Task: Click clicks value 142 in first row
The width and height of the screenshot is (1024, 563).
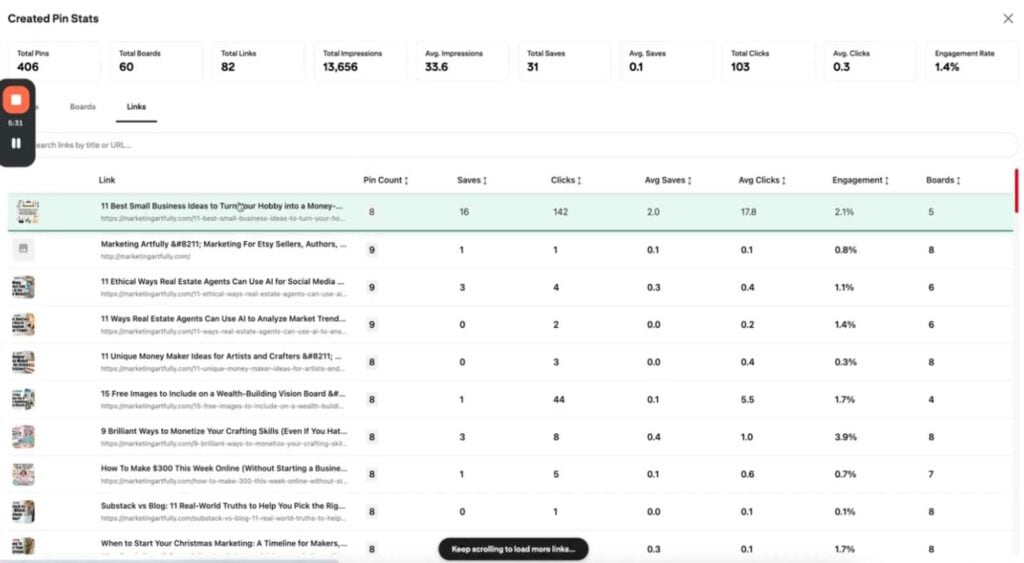Action: point(560,212)
